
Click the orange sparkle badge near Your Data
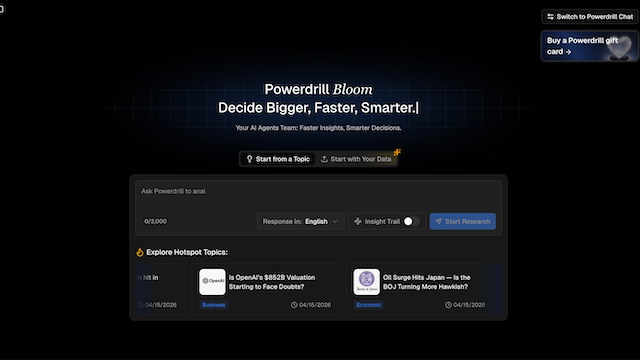397,152
